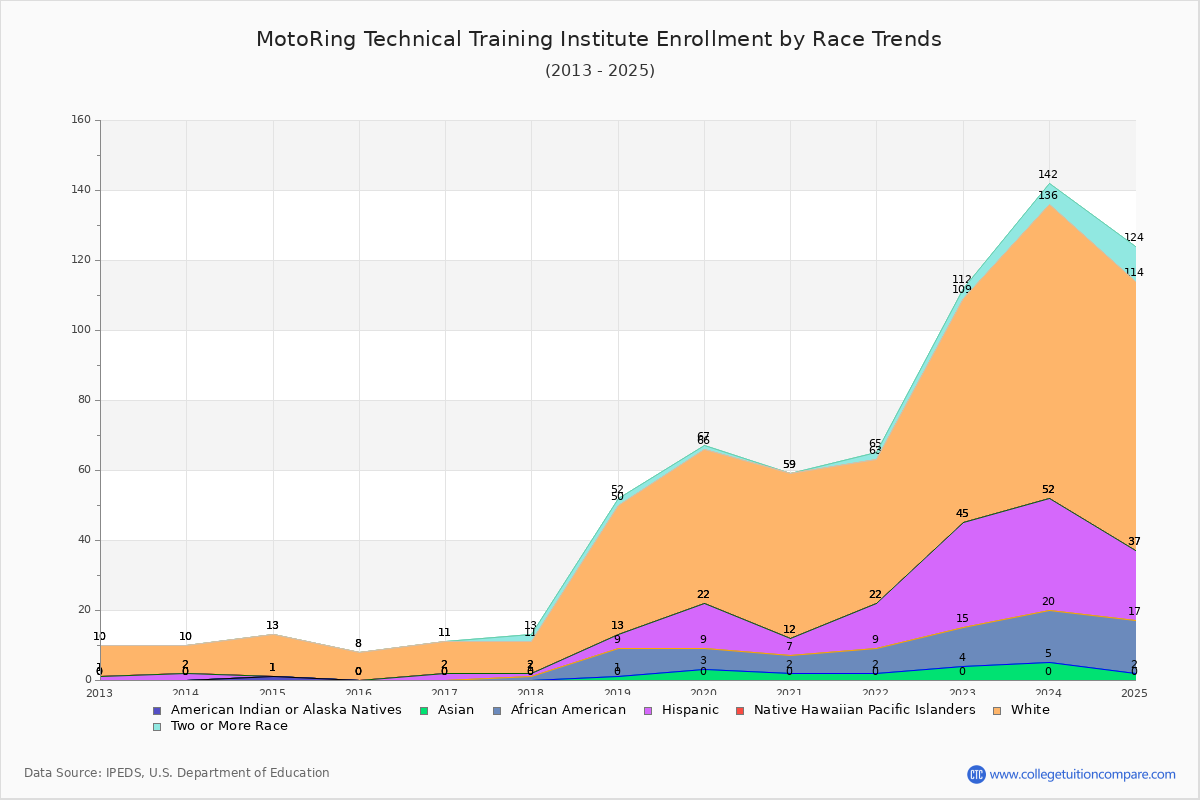This screenshot has height=800, width=1200.
Task: Click the 2025 x-axis label
Action: click(1135, 693)
